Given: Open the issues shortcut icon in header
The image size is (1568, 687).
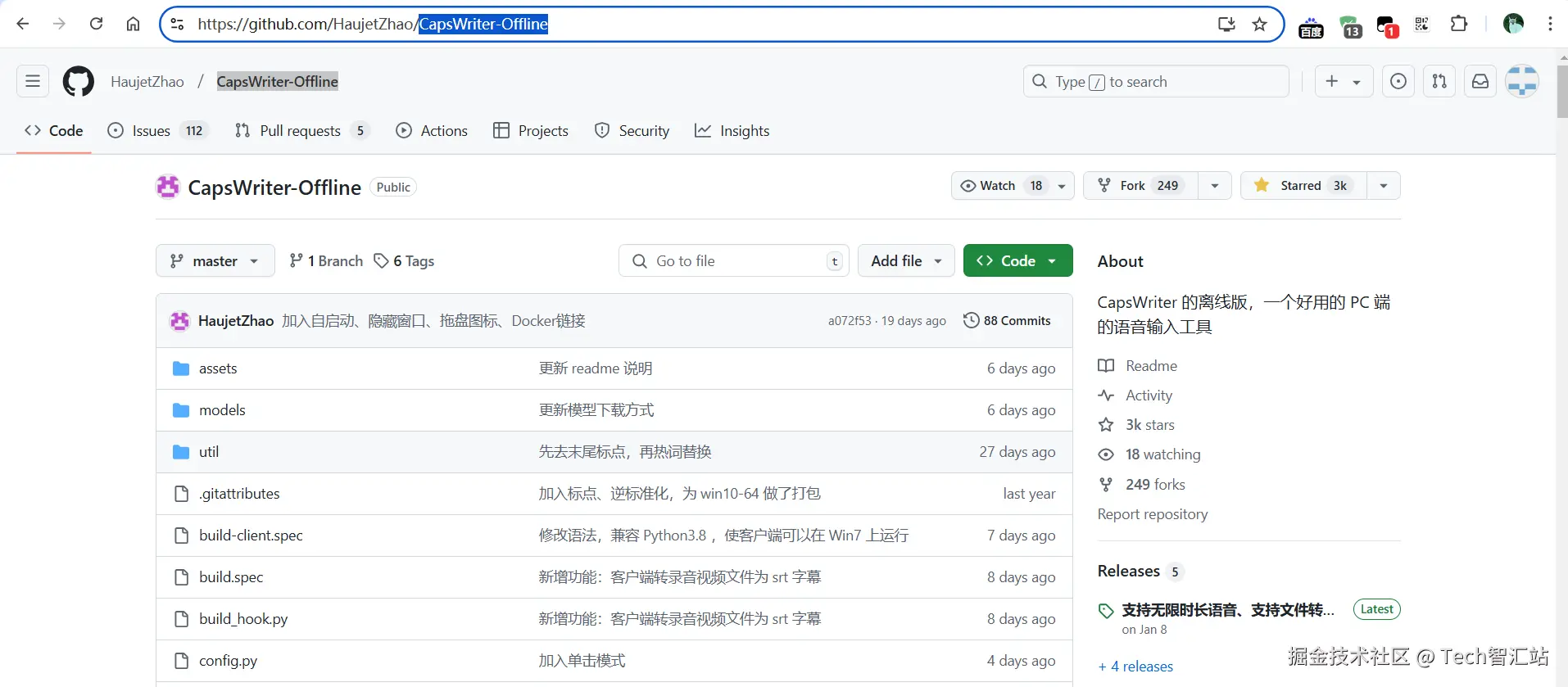Looking at the screenshot, I should 1398,81.
